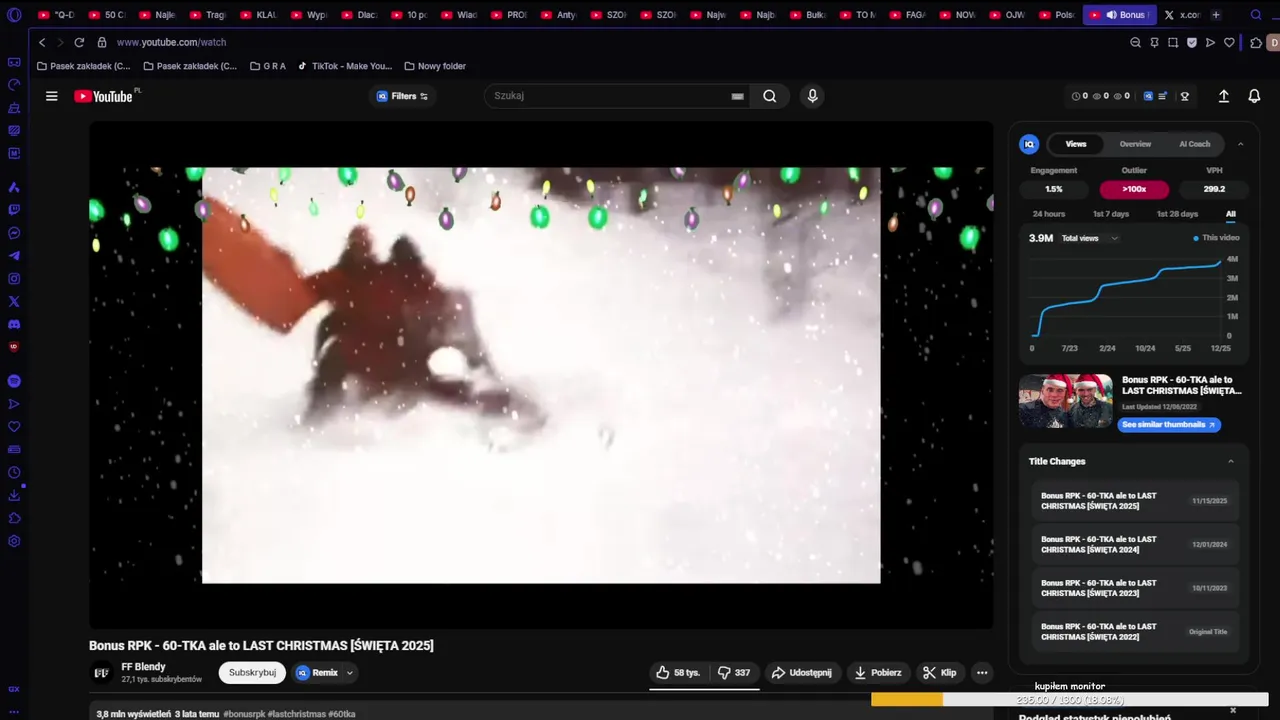Open the Total views metric dropdown
Screen dimensions: 1280x720
tap(1089, 238)
